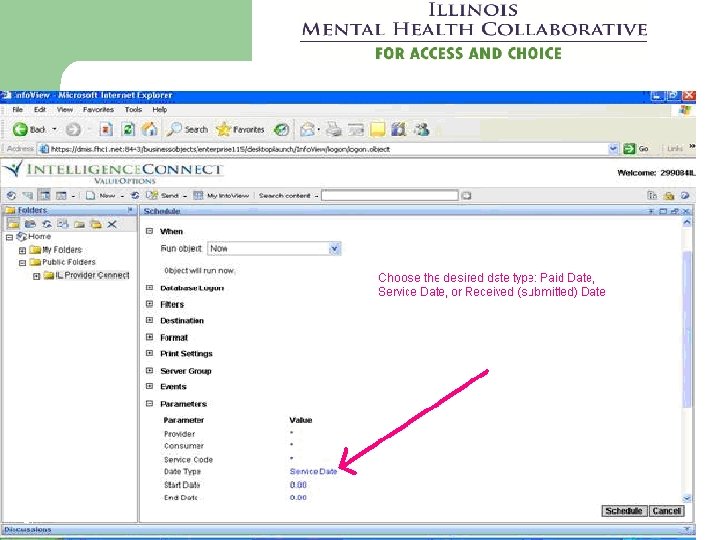The image size is (720, 540).
Task: Click the IE Forward arrow button
Action: point(73,130)
